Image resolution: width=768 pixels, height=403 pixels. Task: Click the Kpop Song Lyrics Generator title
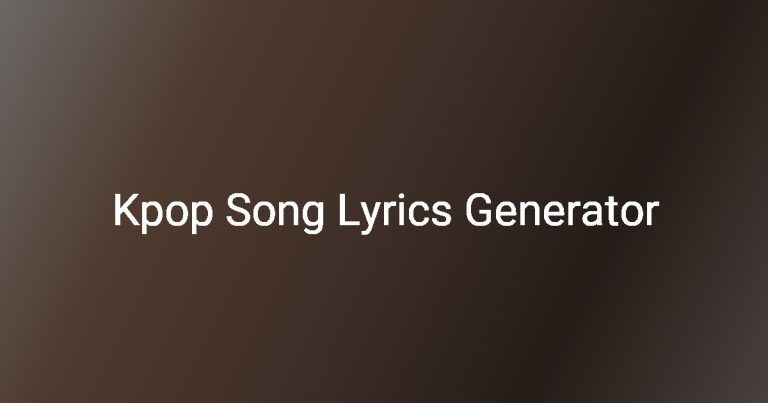(x=386, y=212)
